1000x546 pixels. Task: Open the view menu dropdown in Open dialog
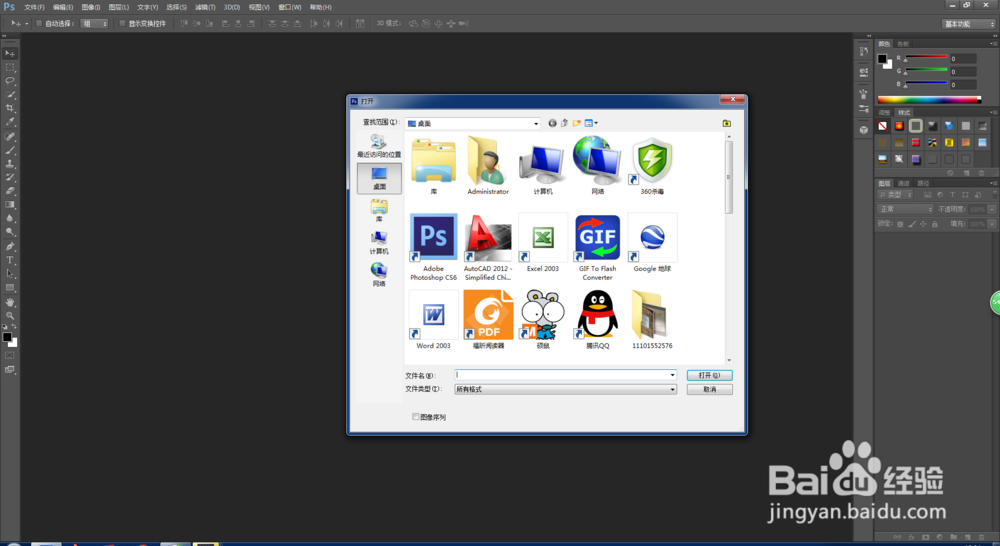coord(591,123)
